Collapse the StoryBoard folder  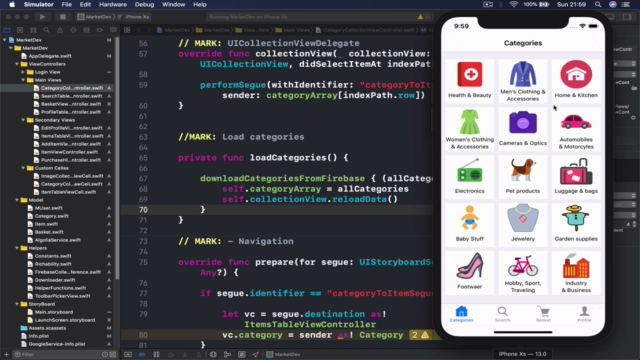click(17, 304)
